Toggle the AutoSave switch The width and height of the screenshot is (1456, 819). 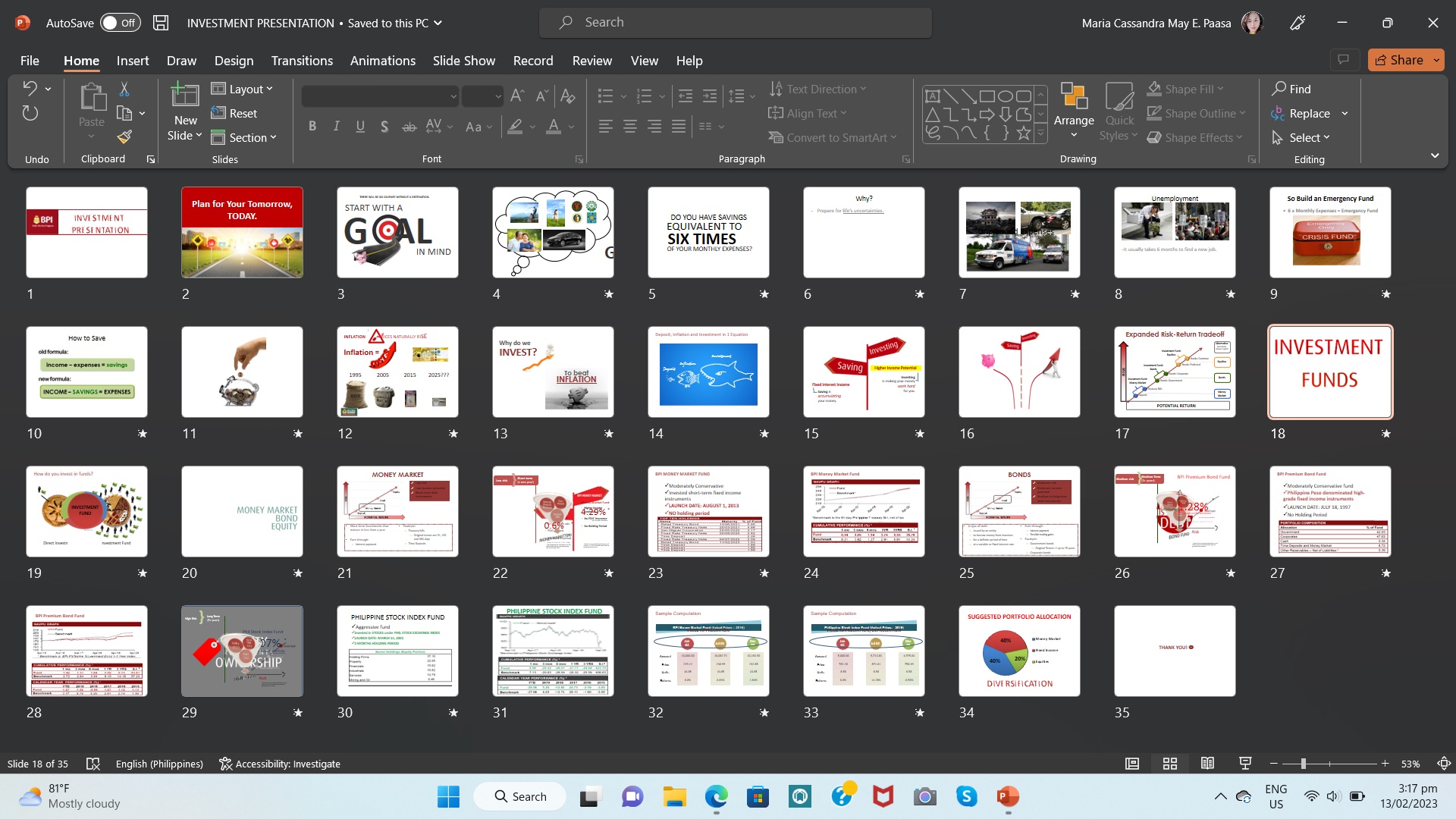[x=120, y=23]
